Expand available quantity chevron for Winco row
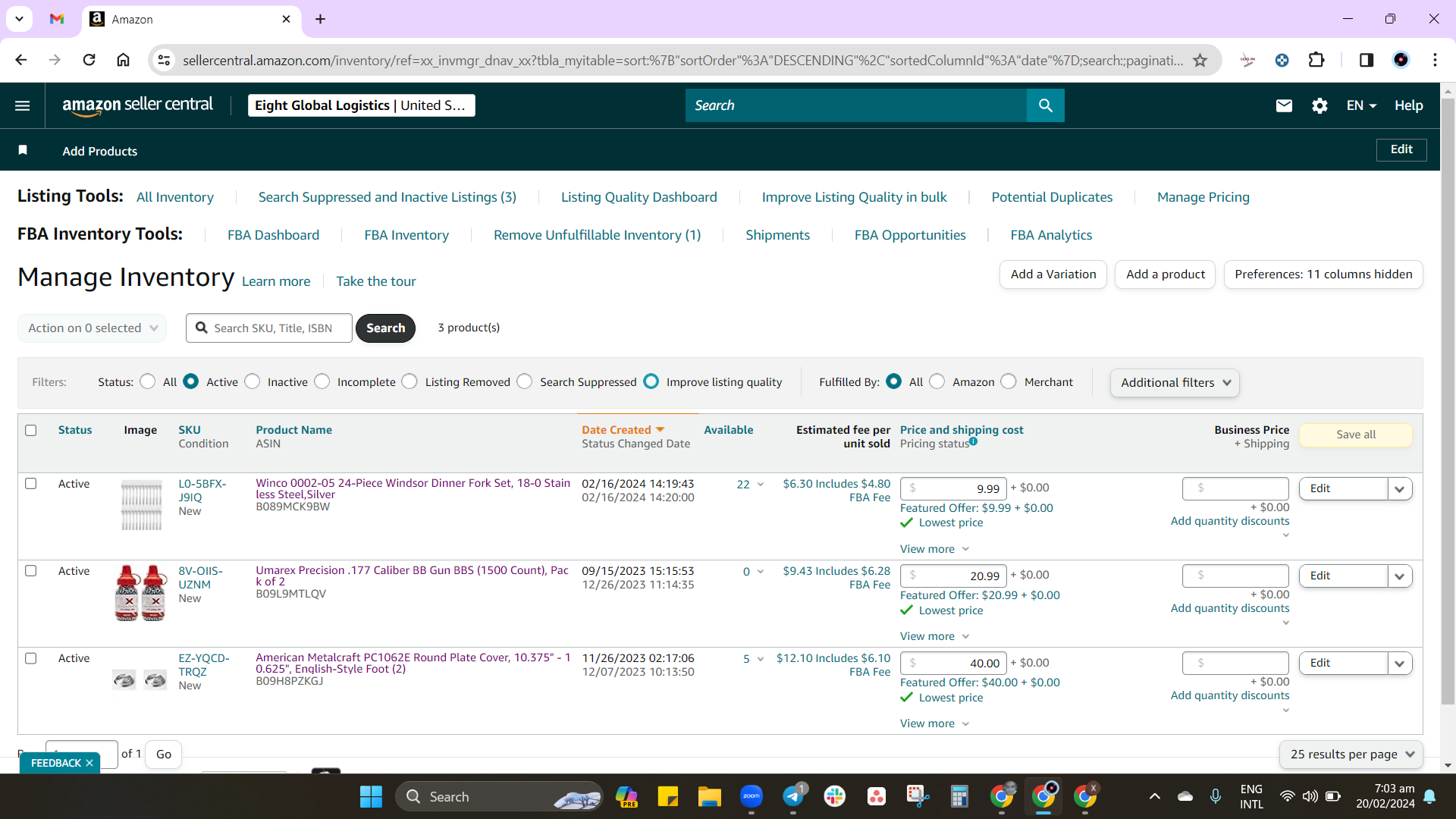Image resolution: width=1456 pixels, height=819 pixels. coord(761,485)
